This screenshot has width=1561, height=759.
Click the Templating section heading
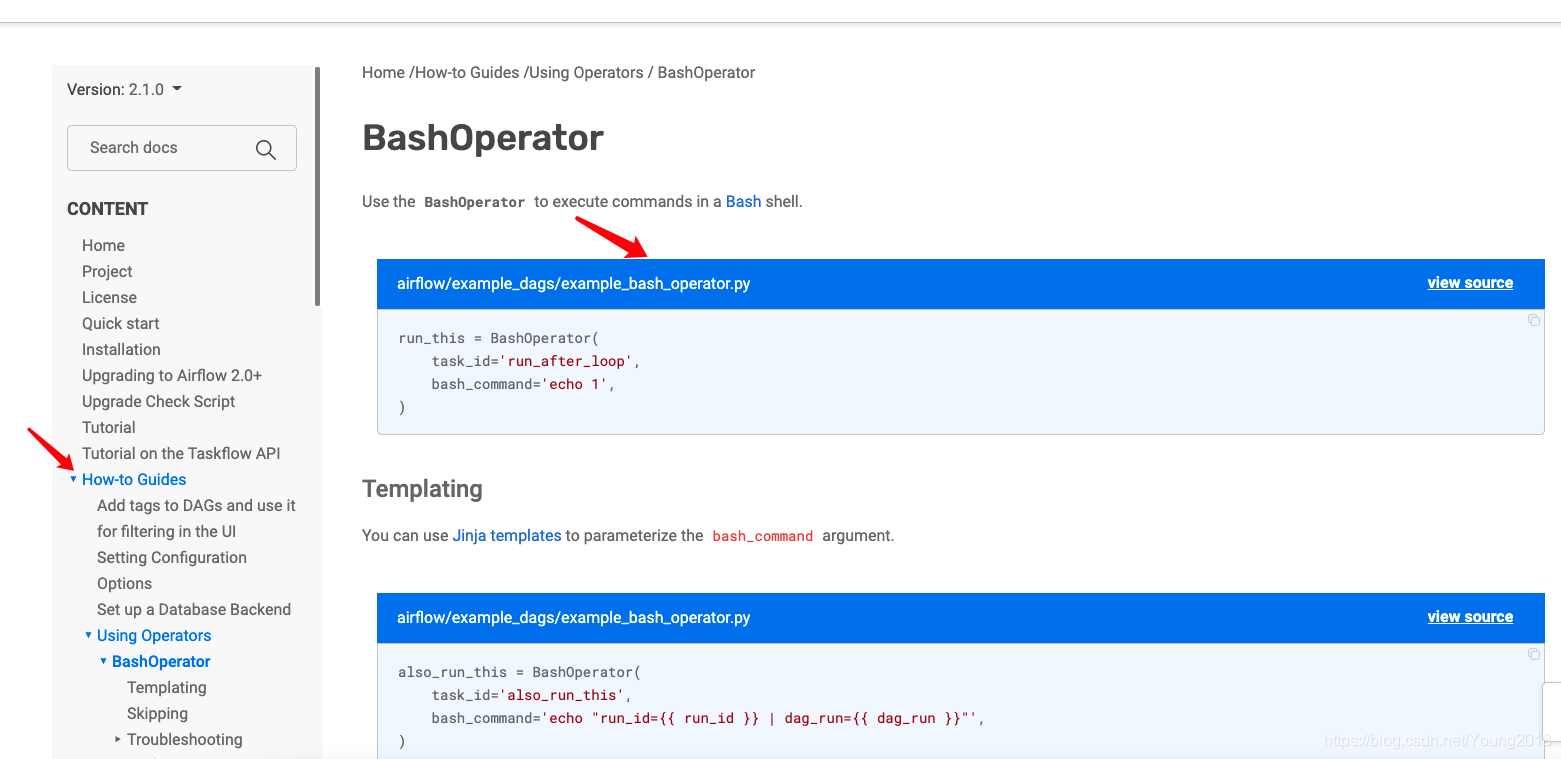coord(422,489)
